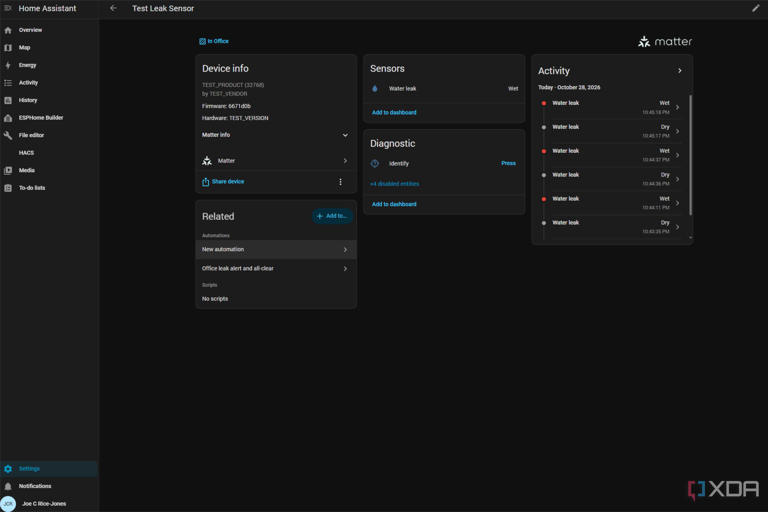The height and width of the screenshot is (512, 768).
Task: Open Media in the sidebar
Action: pyautogui.click(x=49, y=171)
